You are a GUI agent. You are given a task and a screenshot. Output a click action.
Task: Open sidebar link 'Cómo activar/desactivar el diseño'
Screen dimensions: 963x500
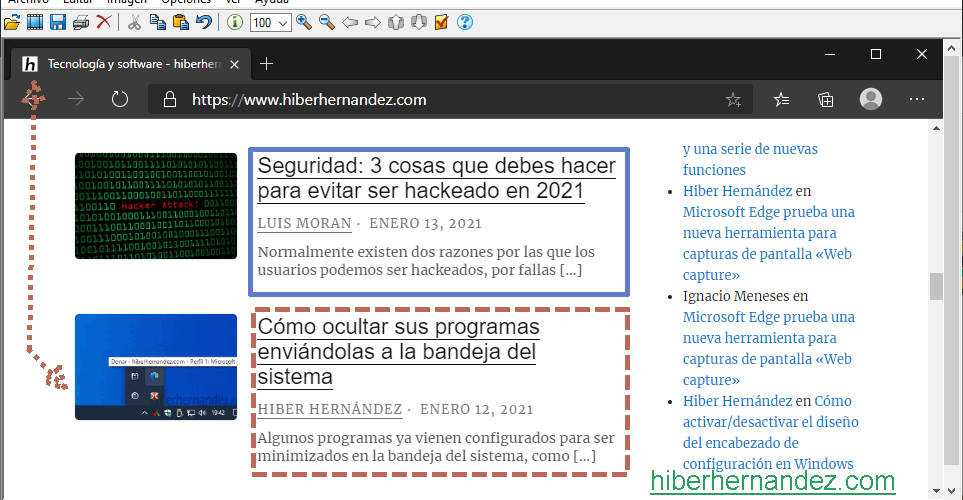click(x=771, y=432)
